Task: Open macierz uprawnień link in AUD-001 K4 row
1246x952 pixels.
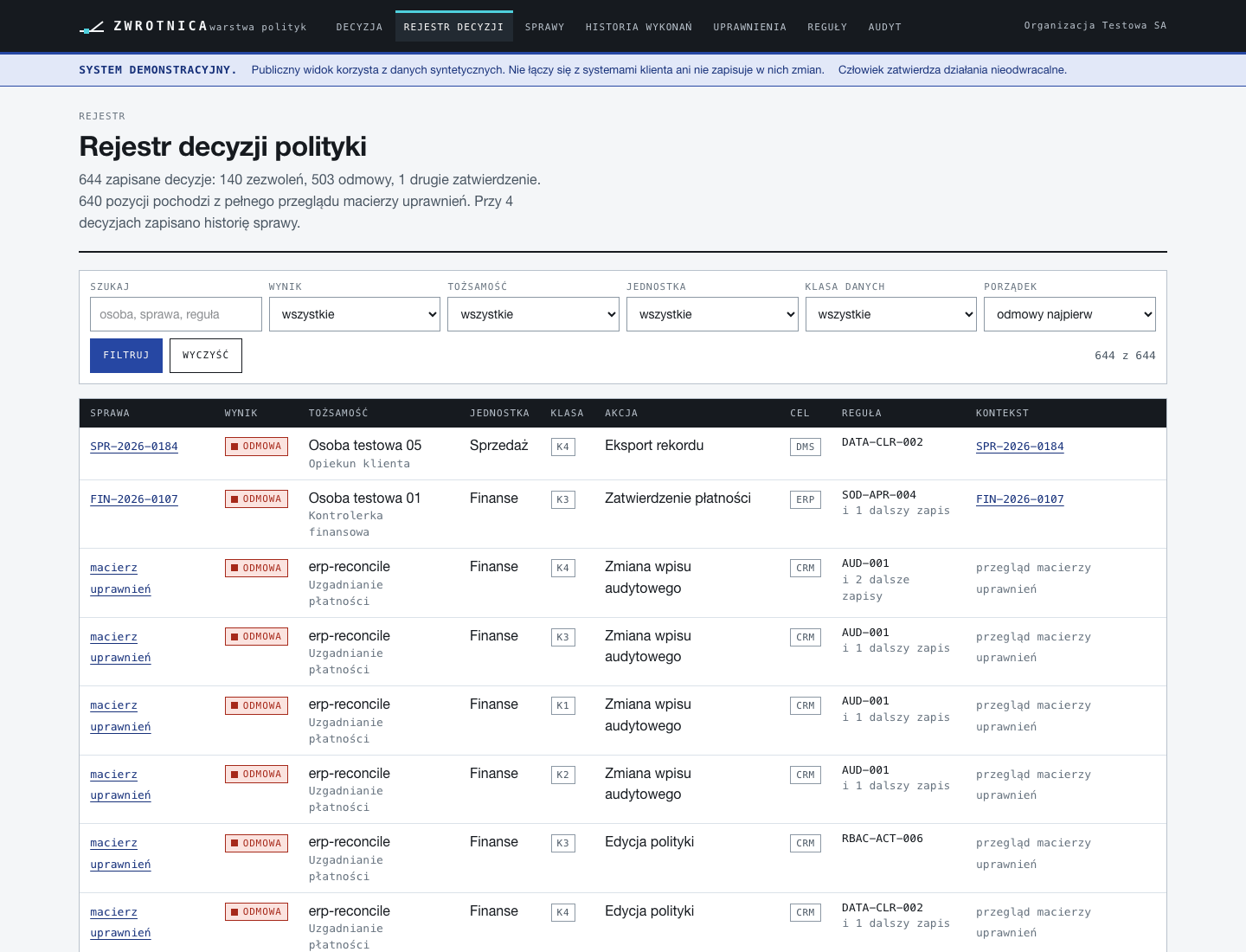Action: tap(120, 578)
